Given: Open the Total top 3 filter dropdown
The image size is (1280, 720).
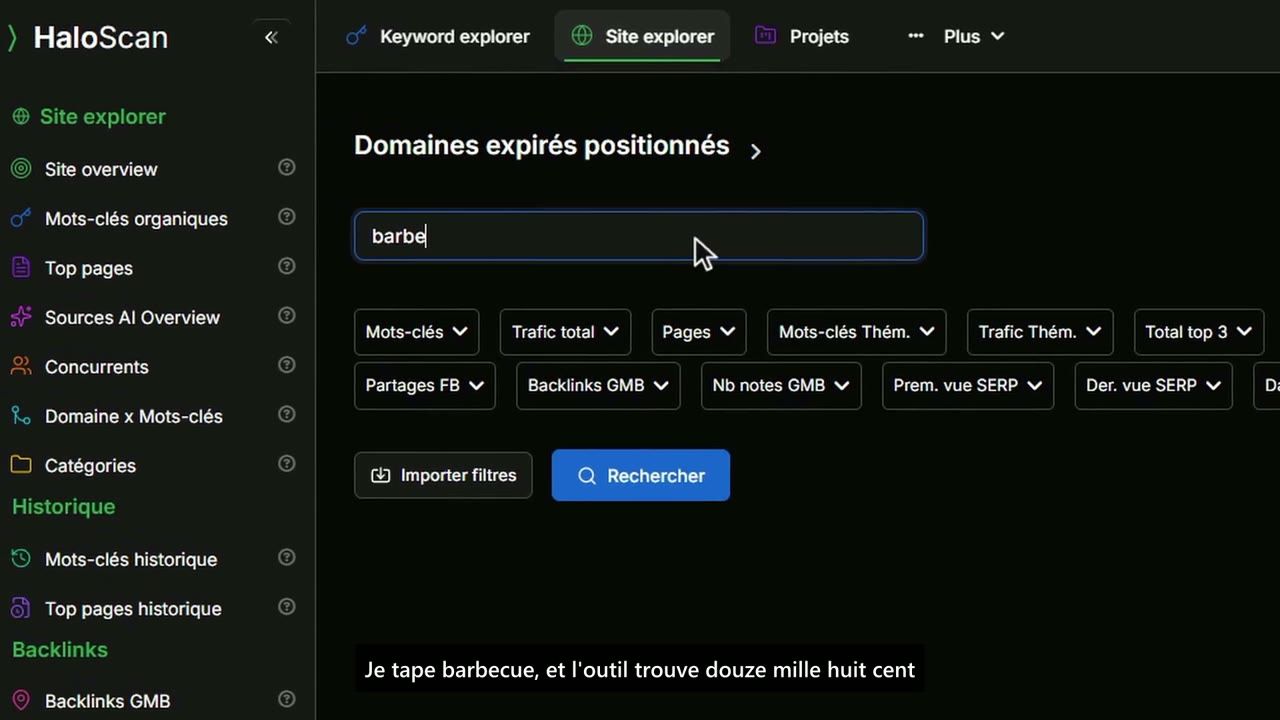Looking at the screenshot, I should click(x=1198, y=332).
